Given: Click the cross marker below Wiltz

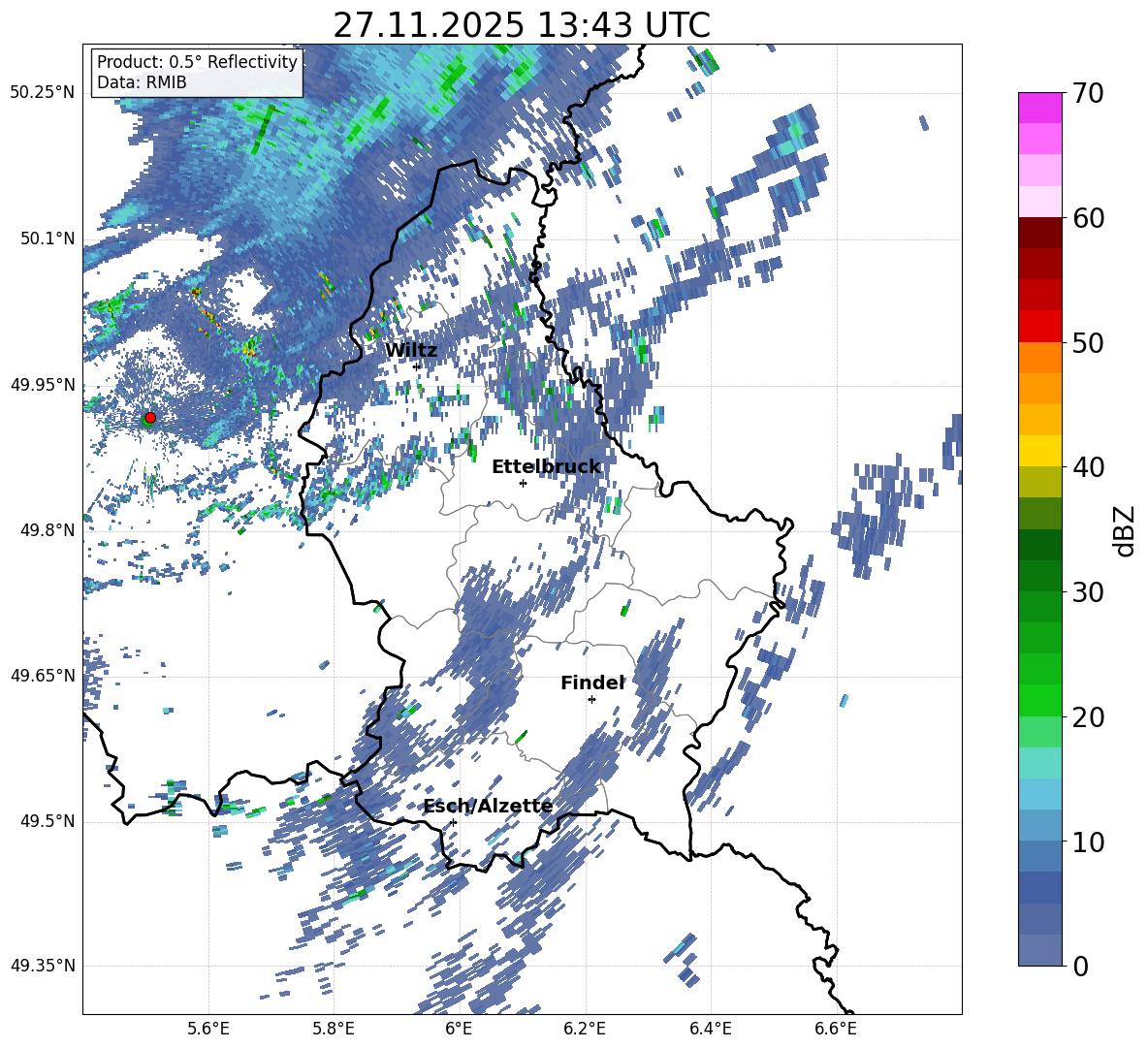Looking at the screenshot, I should pos(417,366).
